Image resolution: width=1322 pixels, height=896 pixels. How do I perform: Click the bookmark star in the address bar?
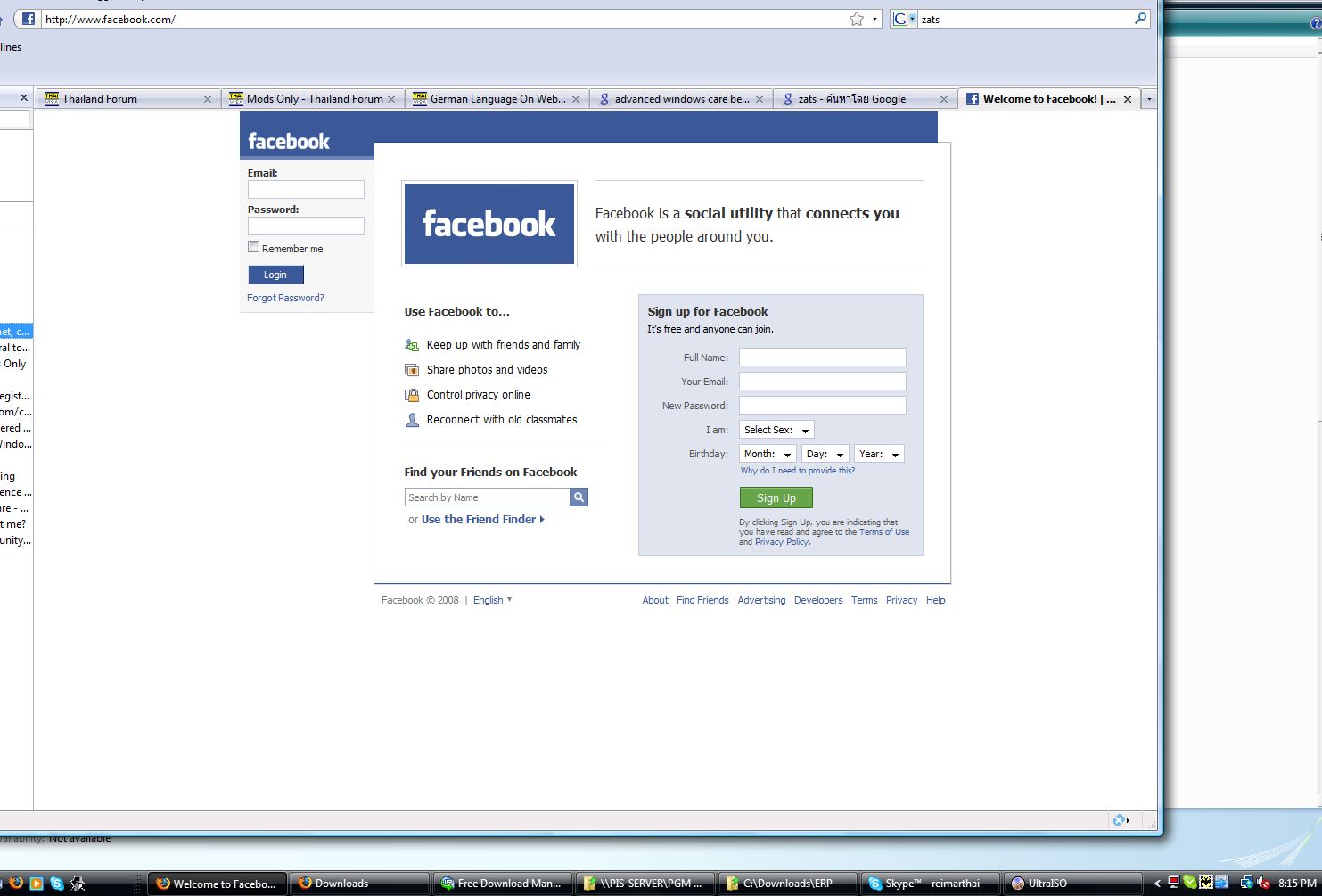click(857, 19)
